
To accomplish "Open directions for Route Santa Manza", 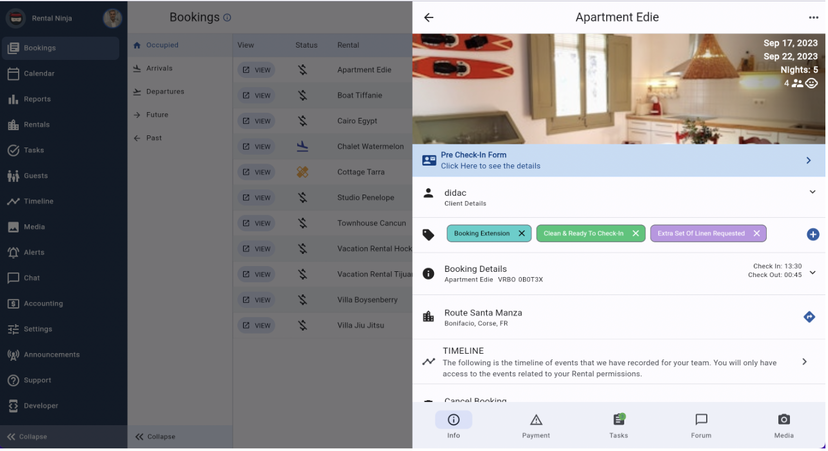I will click(809, 317).
